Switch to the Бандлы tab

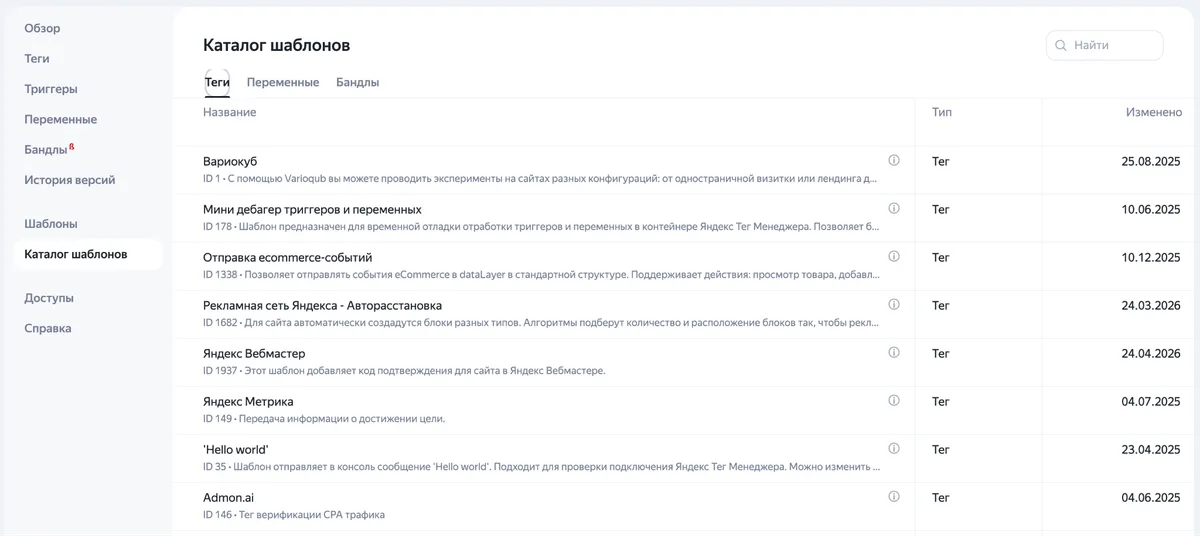(357, 82)
